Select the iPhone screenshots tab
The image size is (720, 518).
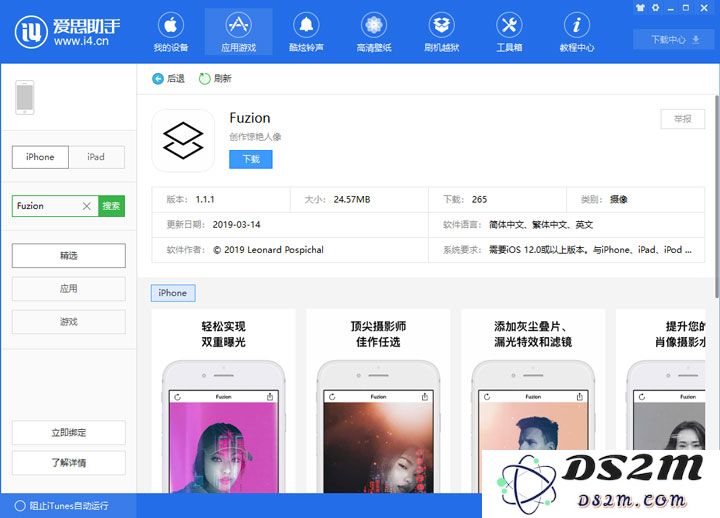(173, 293)
